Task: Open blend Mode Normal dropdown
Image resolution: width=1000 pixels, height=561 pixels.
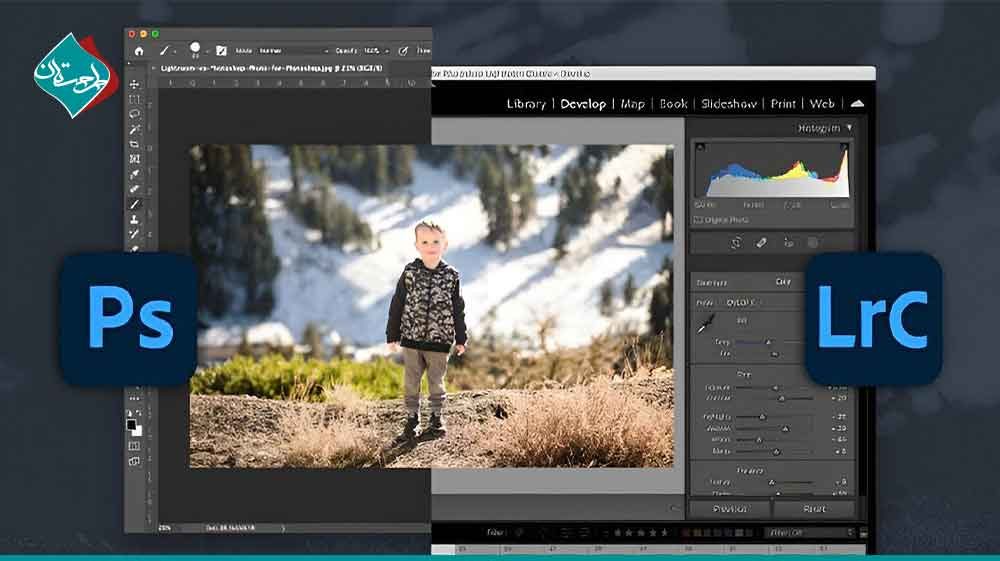Action: (x=294, y=51)
